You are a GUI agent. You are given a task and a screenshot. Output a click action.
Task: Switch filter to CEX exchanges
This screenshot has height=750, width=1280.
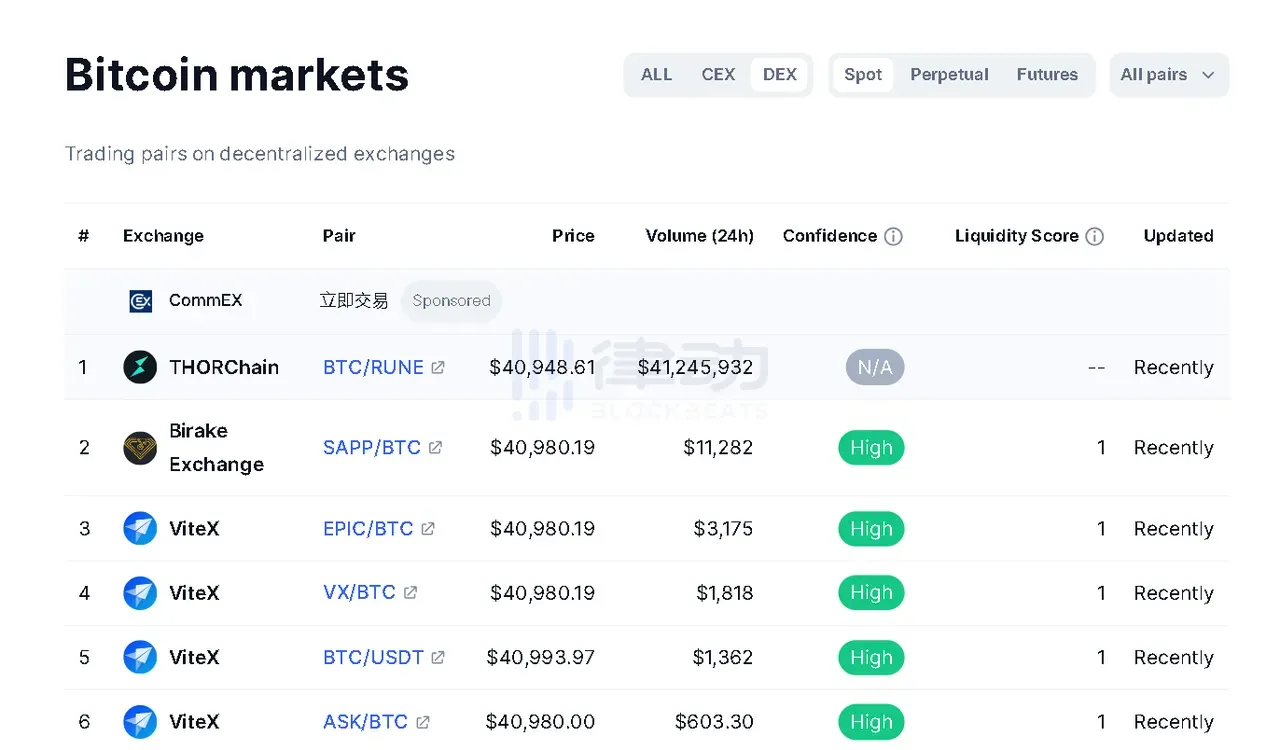coord(718,75)
